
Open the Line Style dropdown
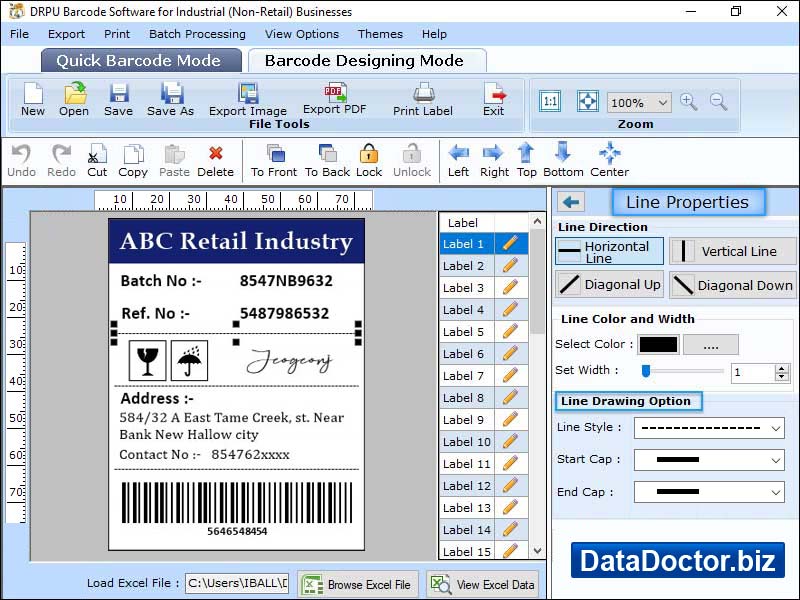click(776, 428)
